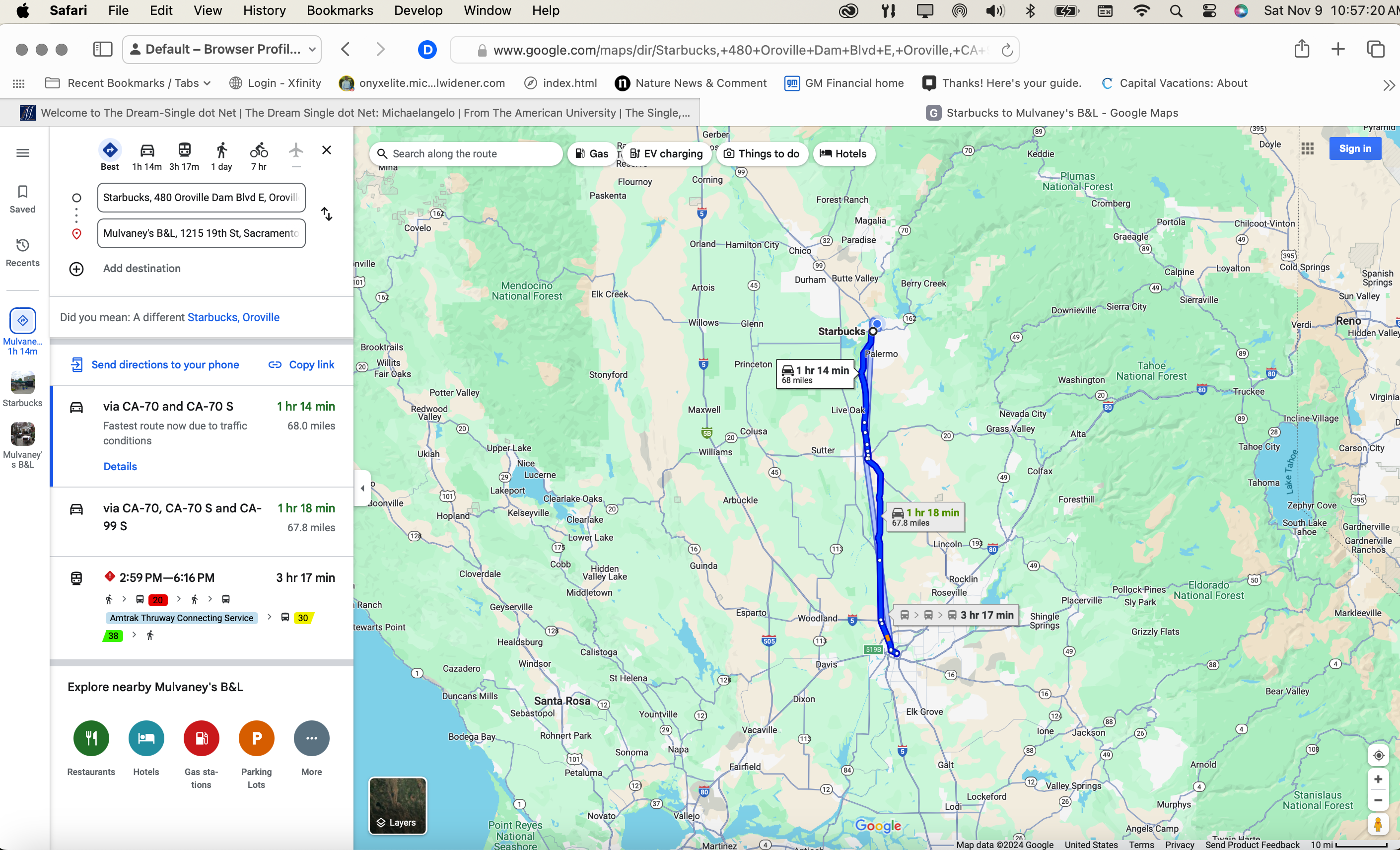Image resolution: width=1400 pixels, height=850 pixels.
Task: Select the 3 hr 17 min transit map label
Action: coord(956,615)
